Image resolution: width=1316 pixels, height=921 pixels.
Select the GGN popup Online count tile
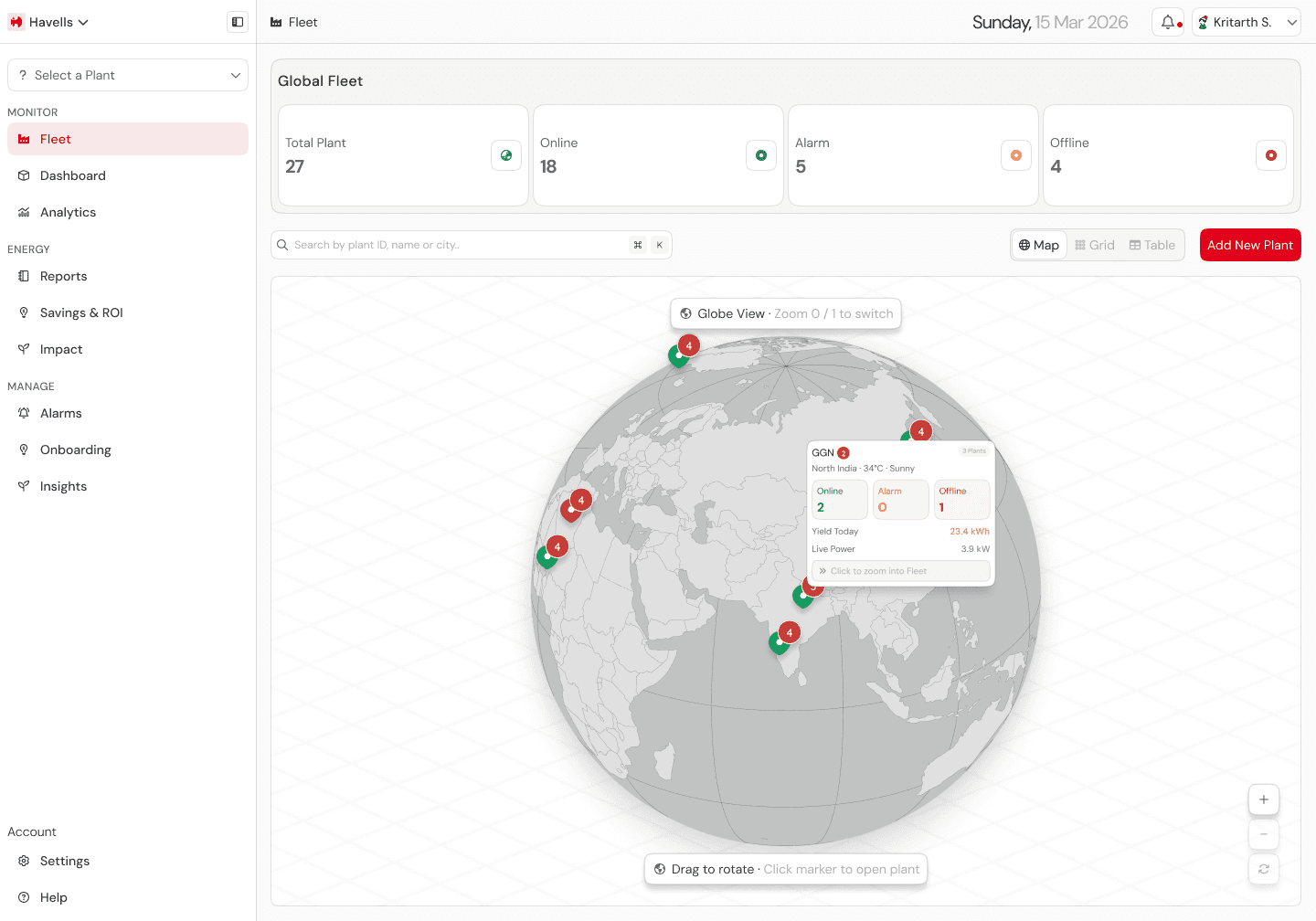tap(840, 500)
